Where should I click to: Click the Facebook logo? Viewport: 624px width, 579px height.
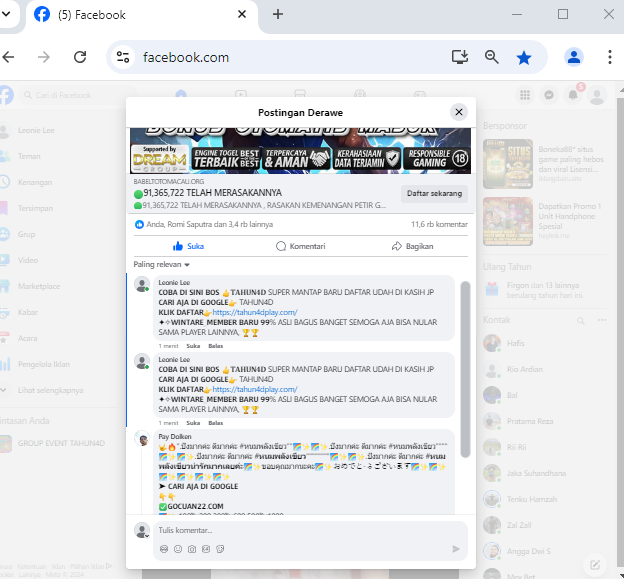coord(6,95)
